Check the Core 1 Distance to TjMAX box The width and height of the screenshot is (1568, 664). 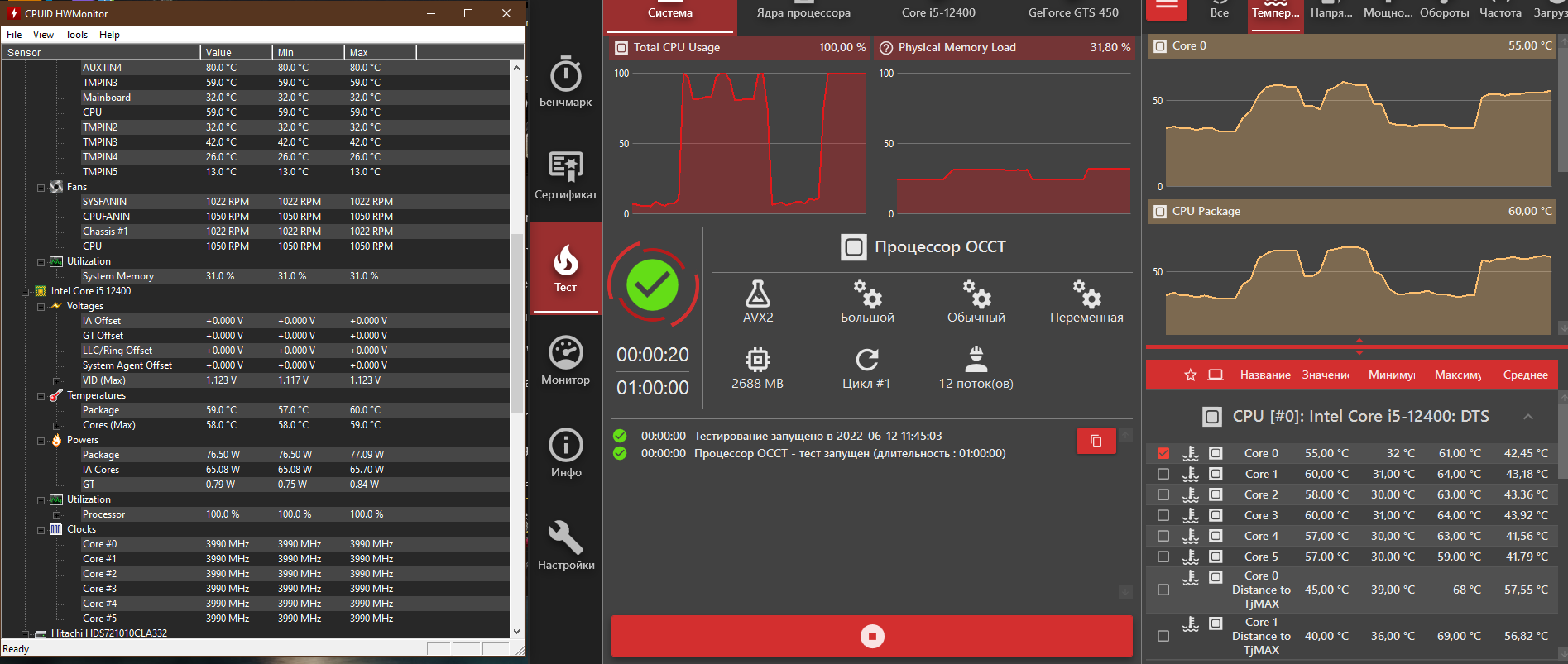[1163, 636]
